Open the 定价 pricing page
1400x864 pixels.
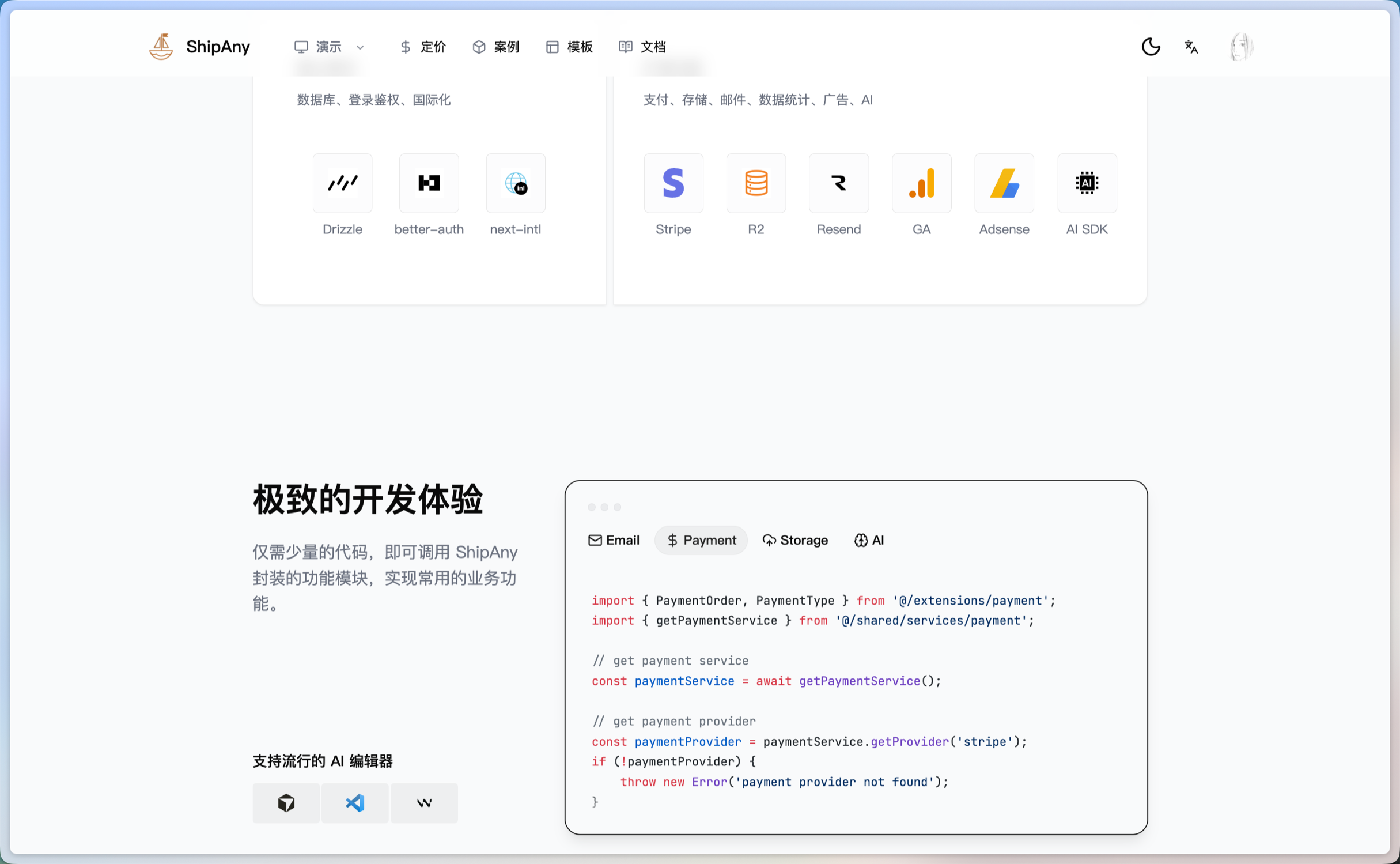coord(423,47)
